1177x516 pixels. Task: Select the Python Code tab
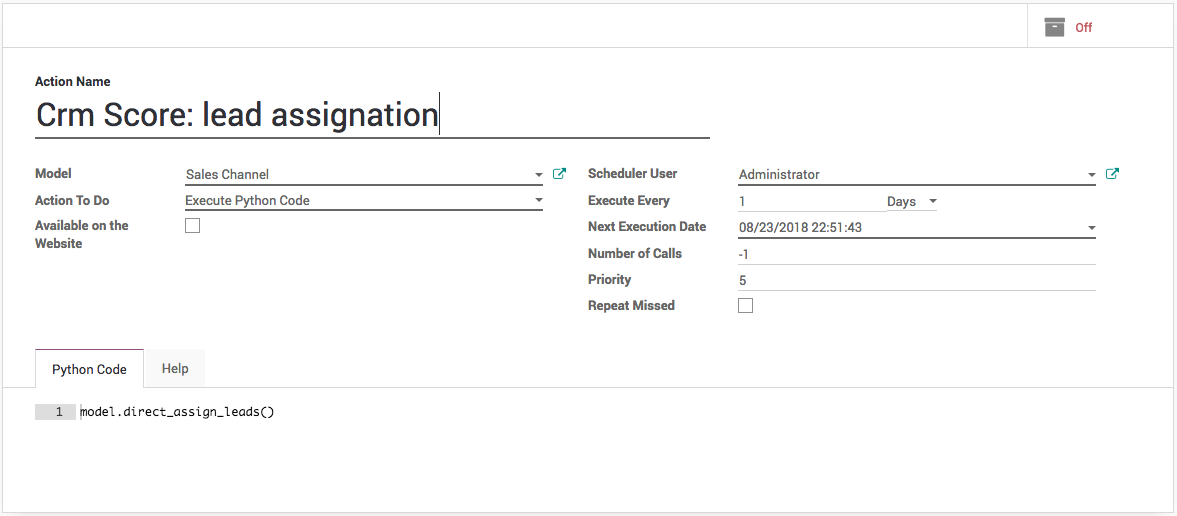89,369
